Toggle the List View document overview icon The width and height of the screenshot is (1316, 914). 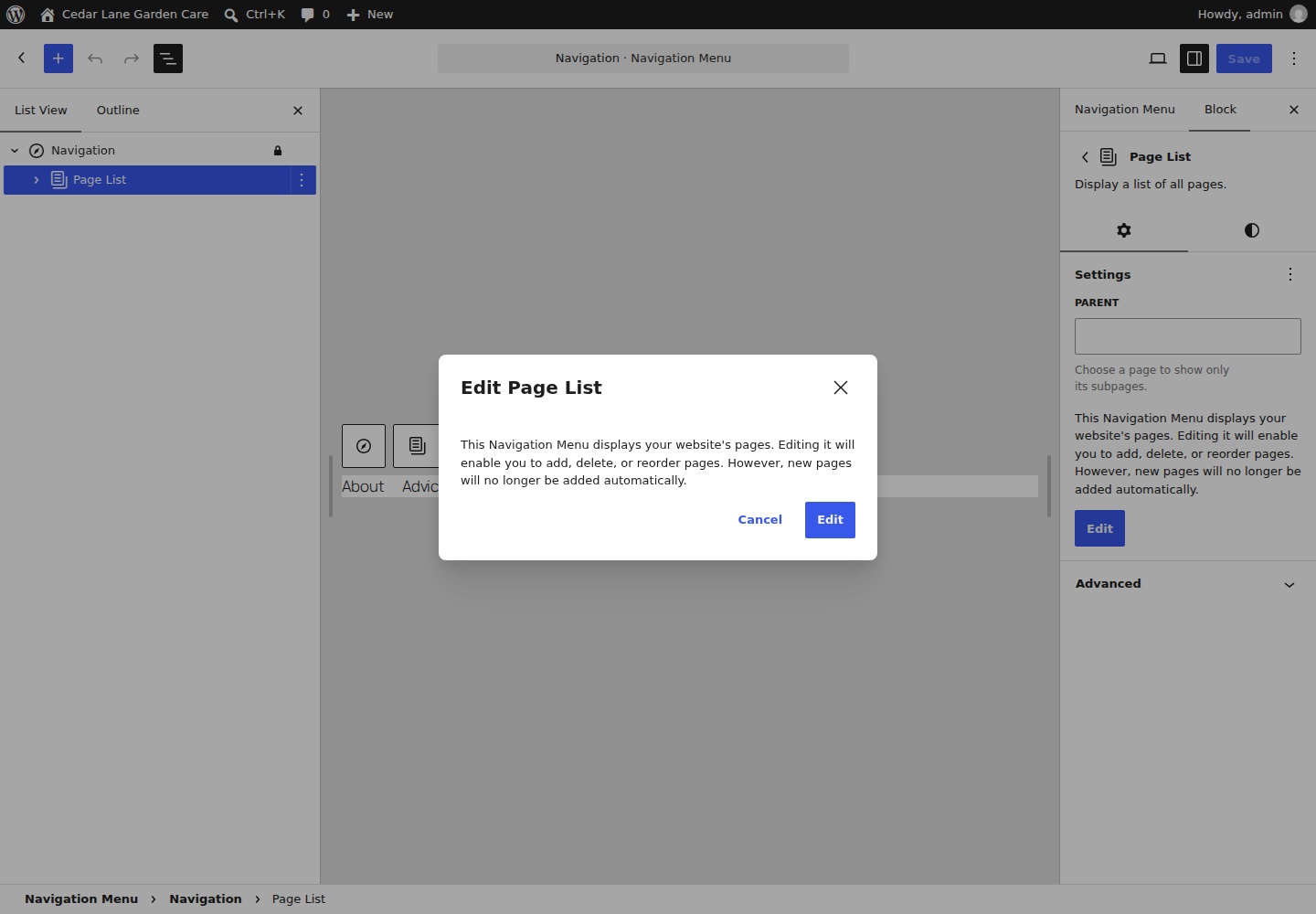(x=168, y=58)
